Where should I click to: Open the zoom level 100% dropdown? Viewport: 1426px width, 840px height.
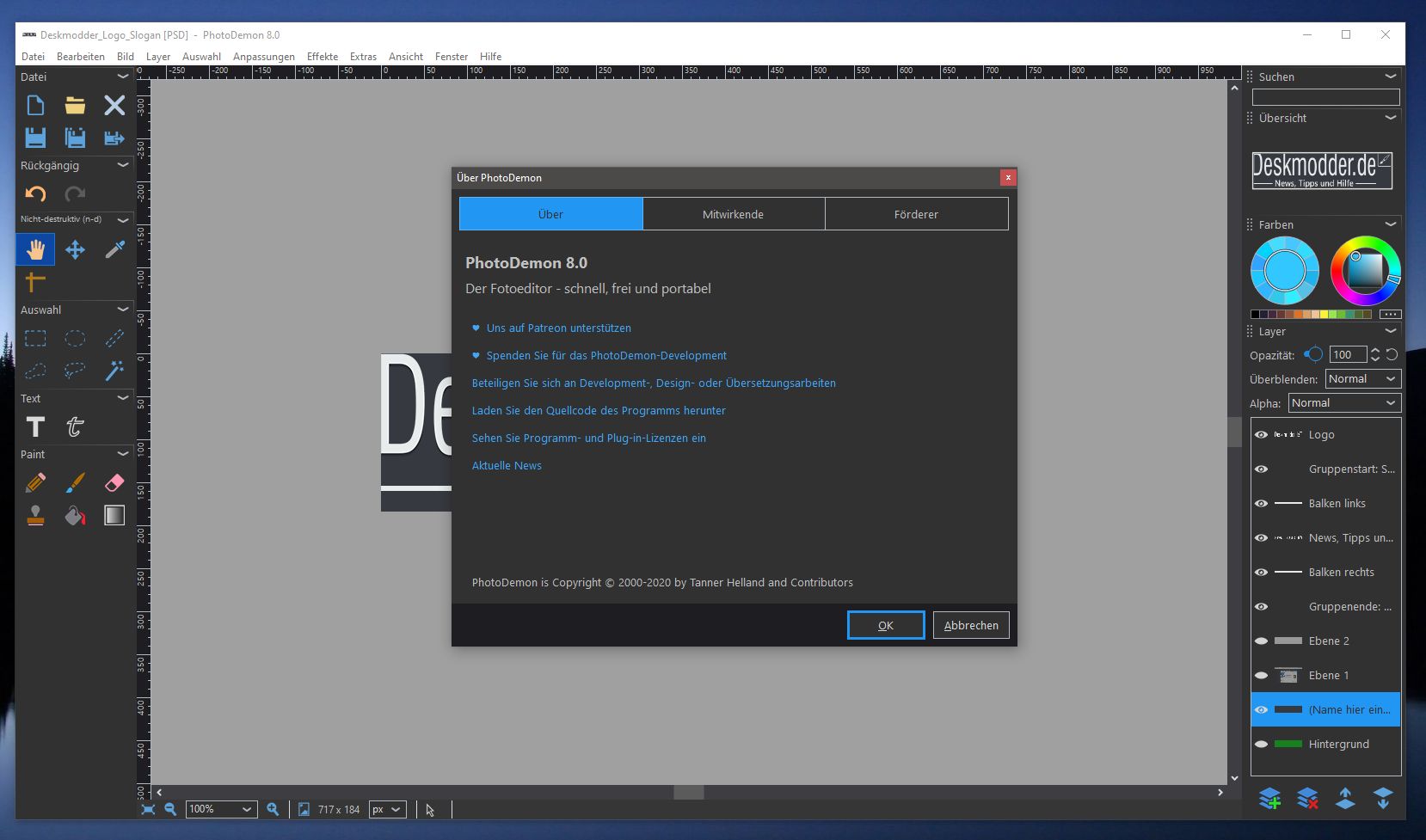[x=222, y=809]
